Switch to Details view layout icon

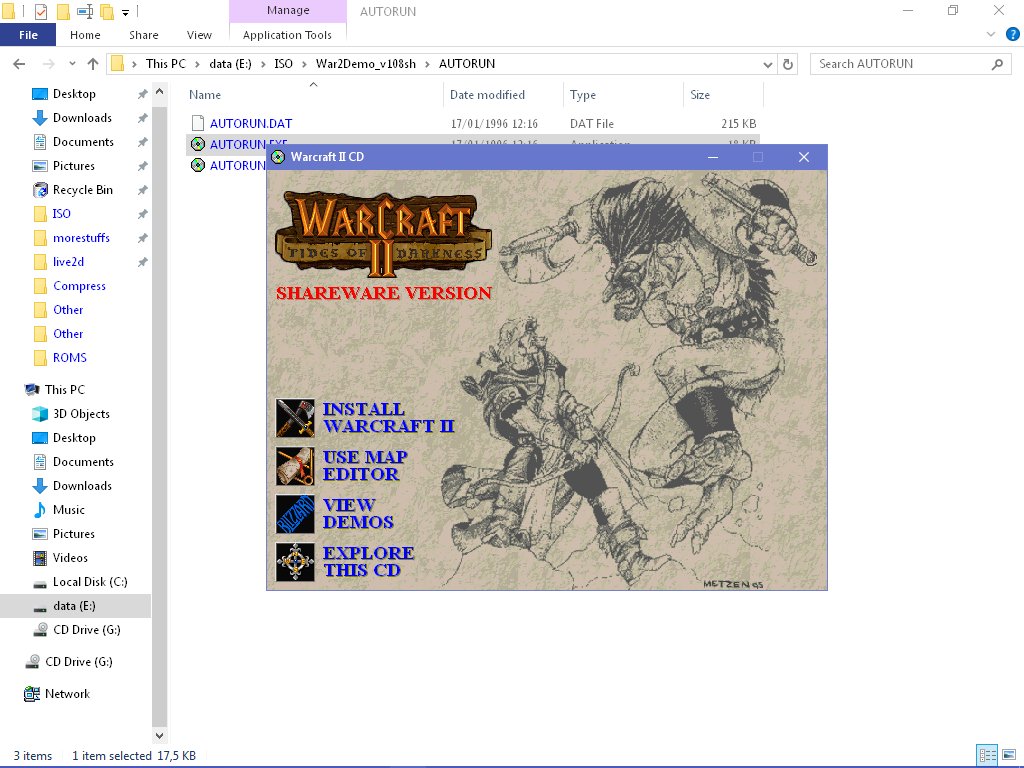click(987, 755)
